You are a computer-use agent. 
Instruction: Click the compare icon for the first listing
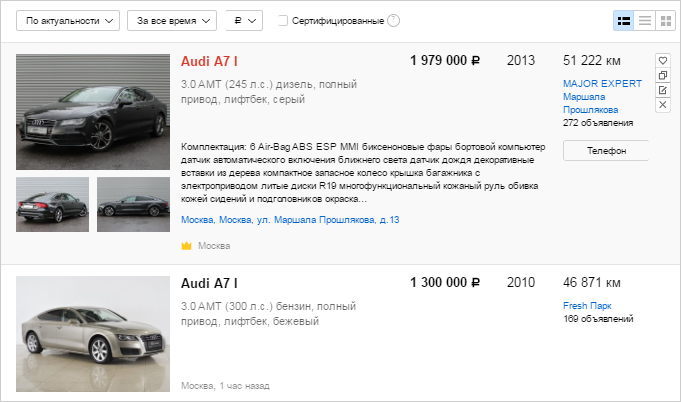[662, 75]
